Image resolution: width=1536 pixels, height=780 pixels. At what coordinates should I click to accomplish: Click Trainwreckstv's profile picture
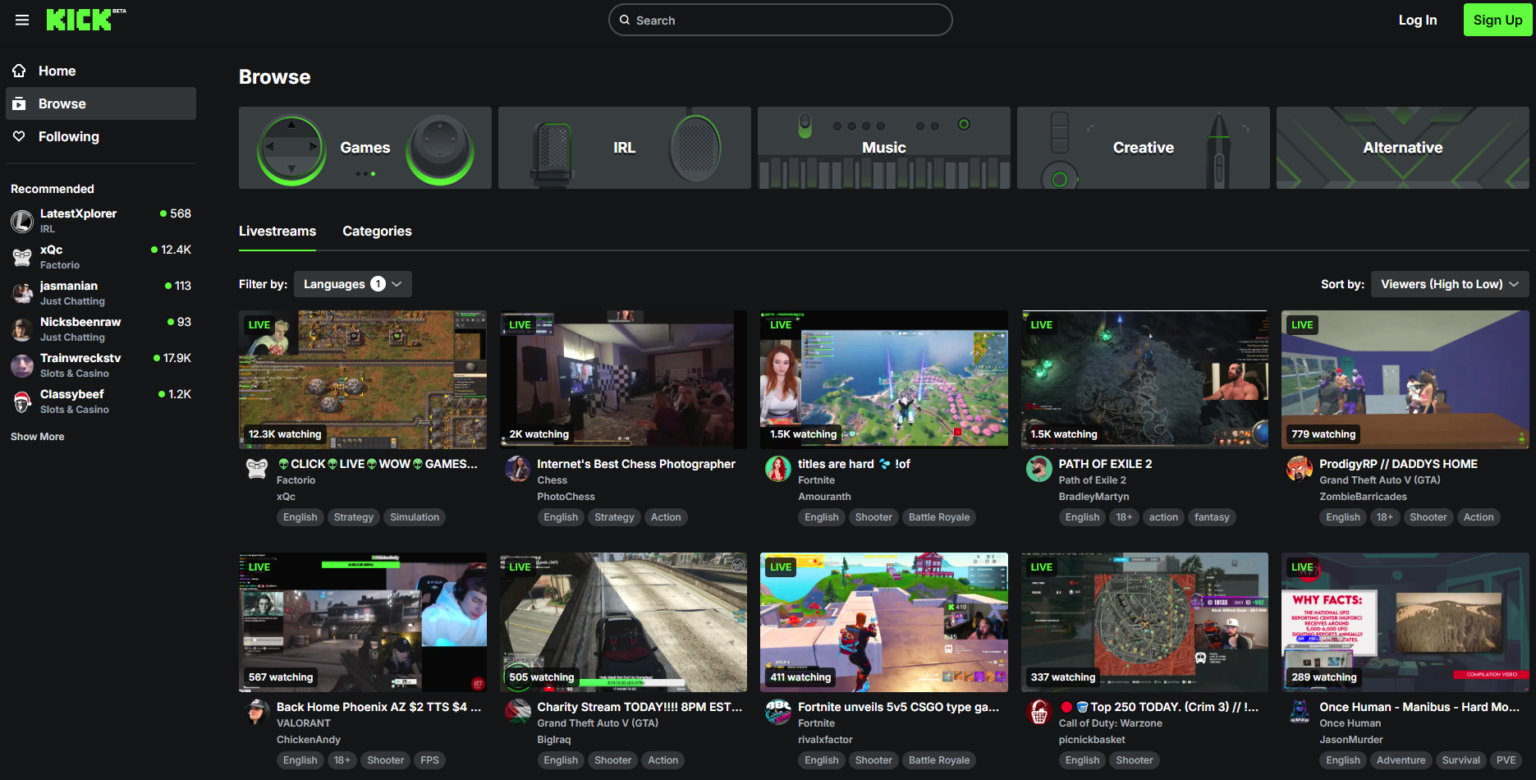tap(22, 365)
